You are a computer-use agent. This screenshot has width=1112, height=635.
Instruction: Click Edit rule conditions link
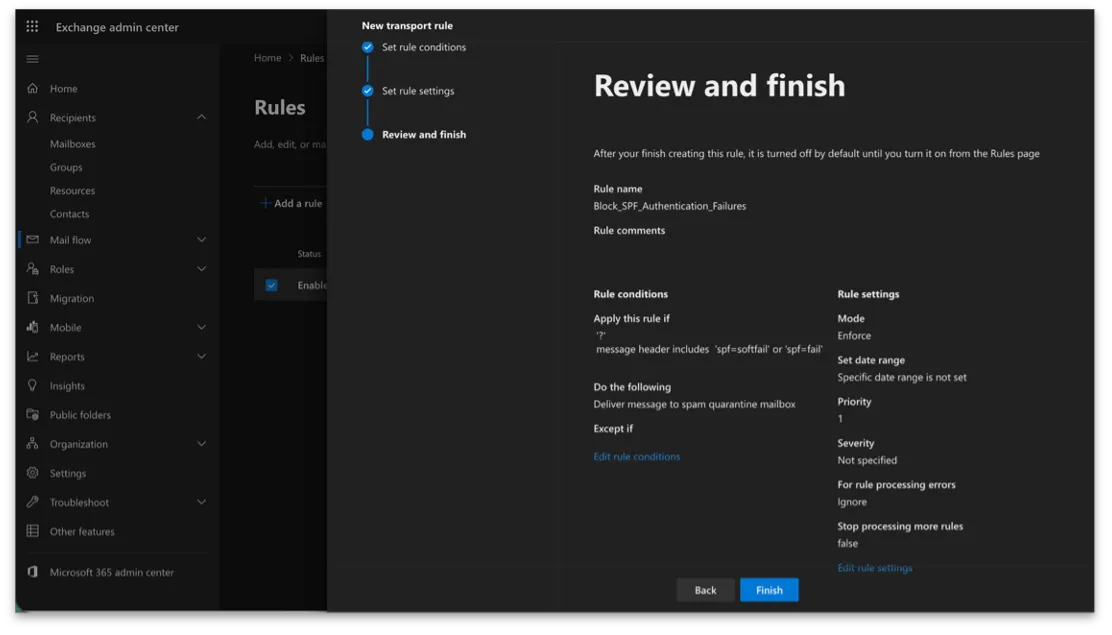click(x=637, y=457)
